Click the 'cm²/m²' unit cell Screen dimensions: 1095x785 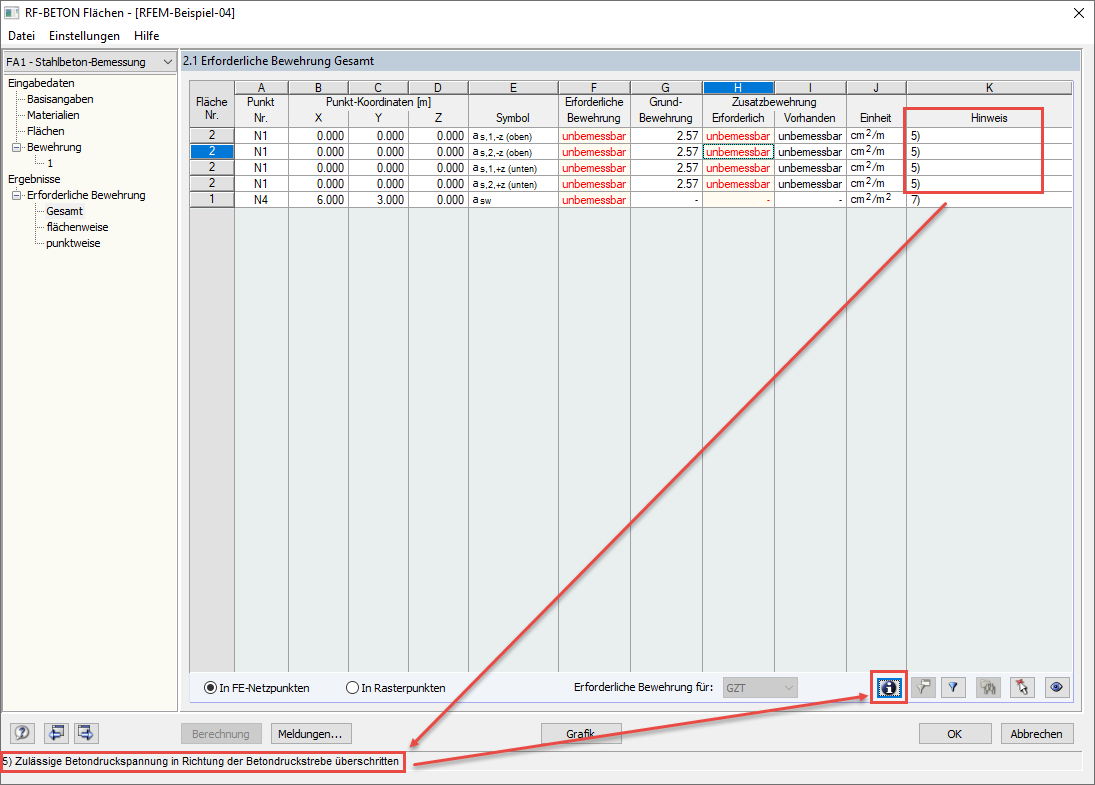[x=876, y=200]
